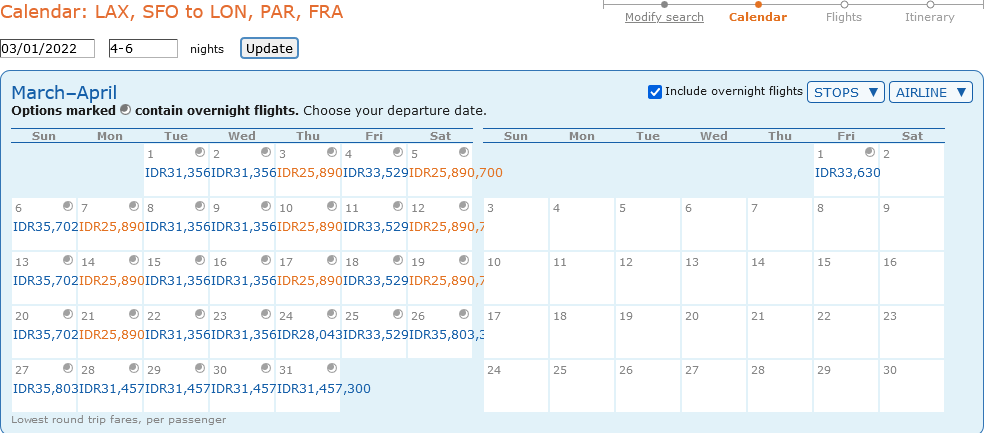Open the STOPS filter dropdown

(x=846, y=92)
